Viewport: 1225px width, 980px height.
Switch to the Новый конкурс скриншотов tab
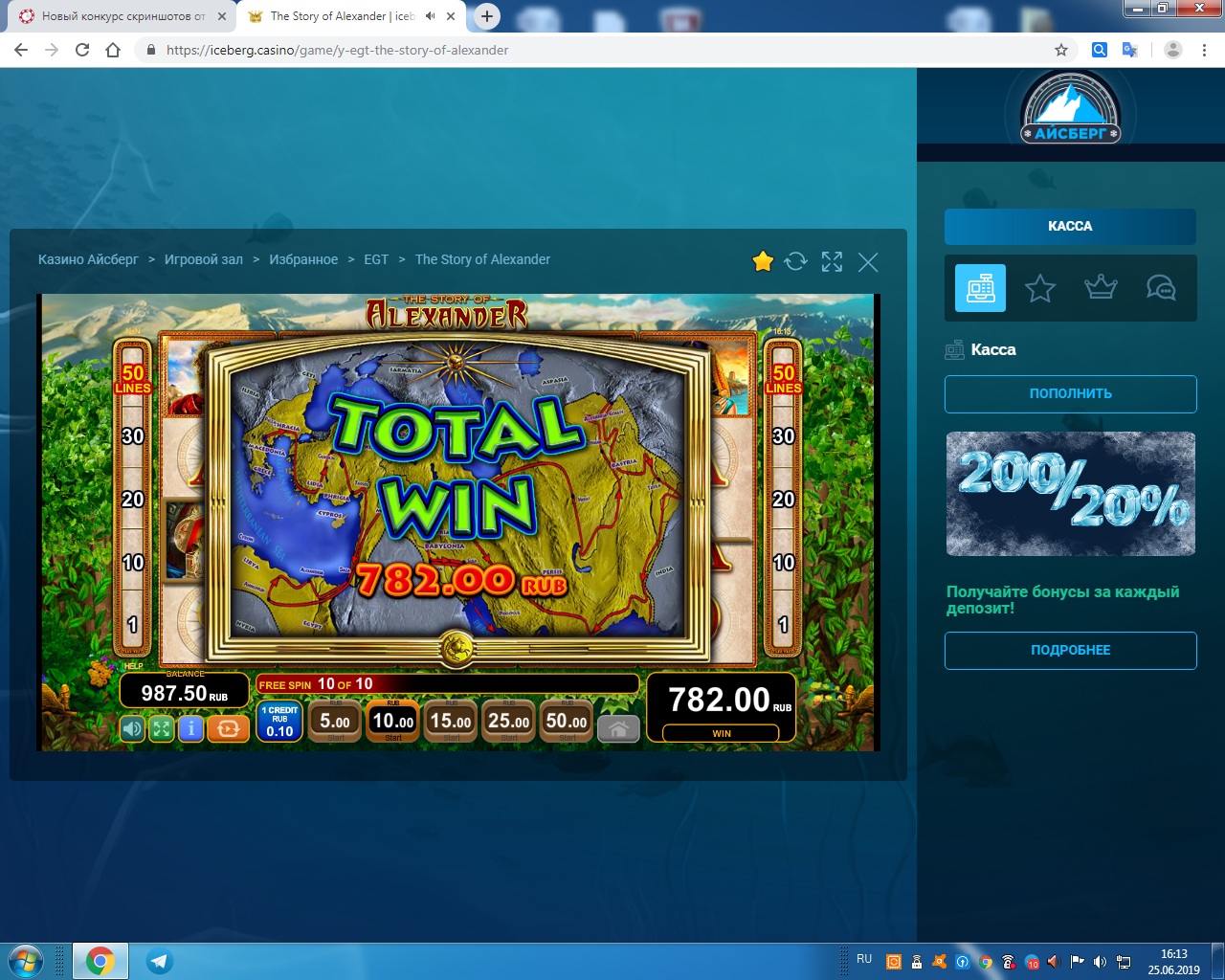click(123, 16)
